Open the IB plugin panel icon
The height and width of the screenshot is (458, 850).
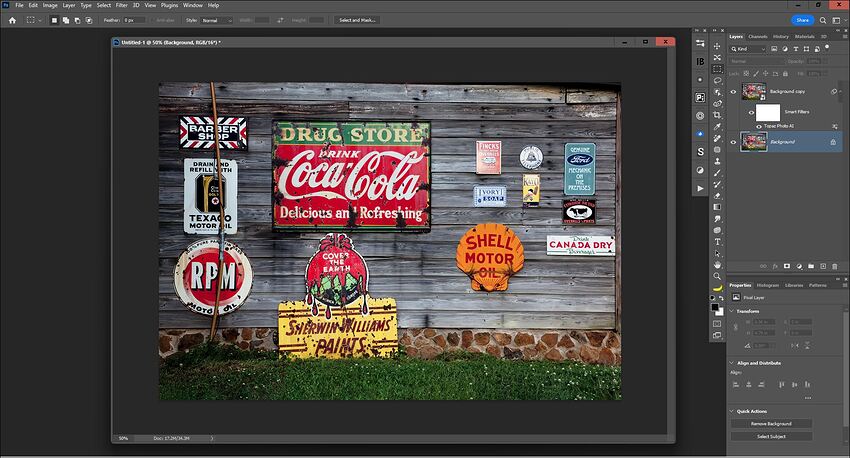click(700, 61)
